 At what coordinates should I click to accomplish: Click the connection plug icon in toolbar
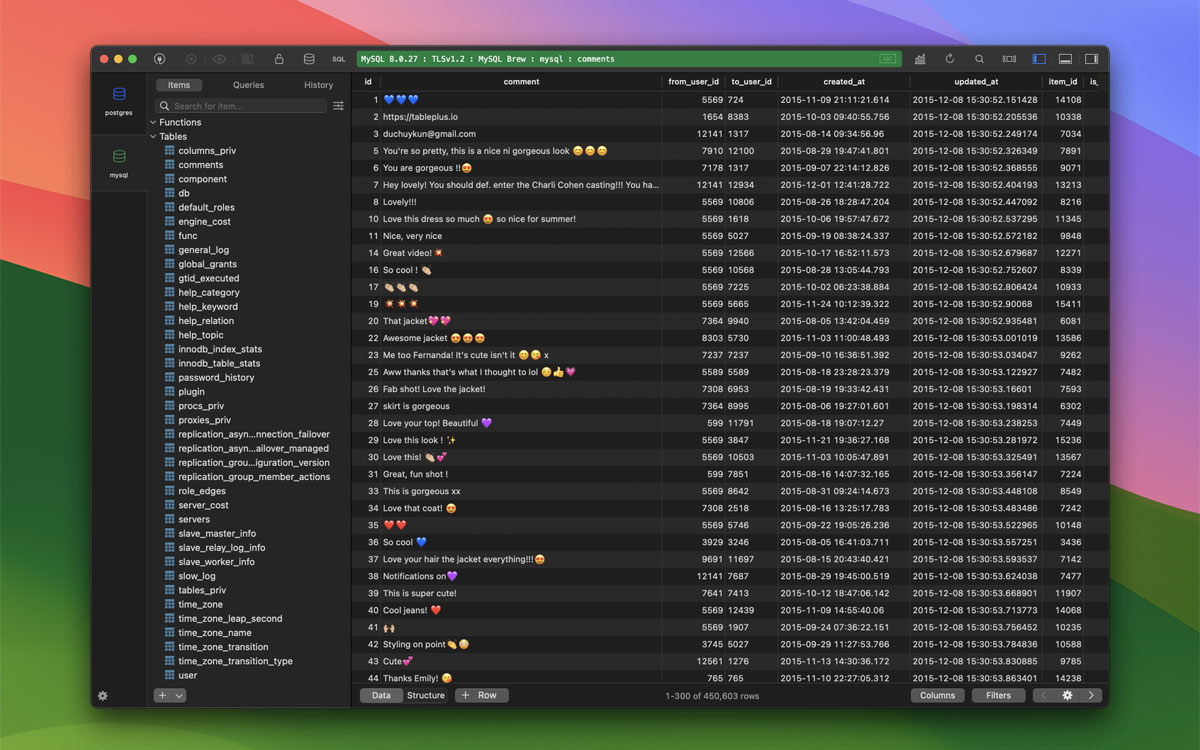click(x=160, y=59)
